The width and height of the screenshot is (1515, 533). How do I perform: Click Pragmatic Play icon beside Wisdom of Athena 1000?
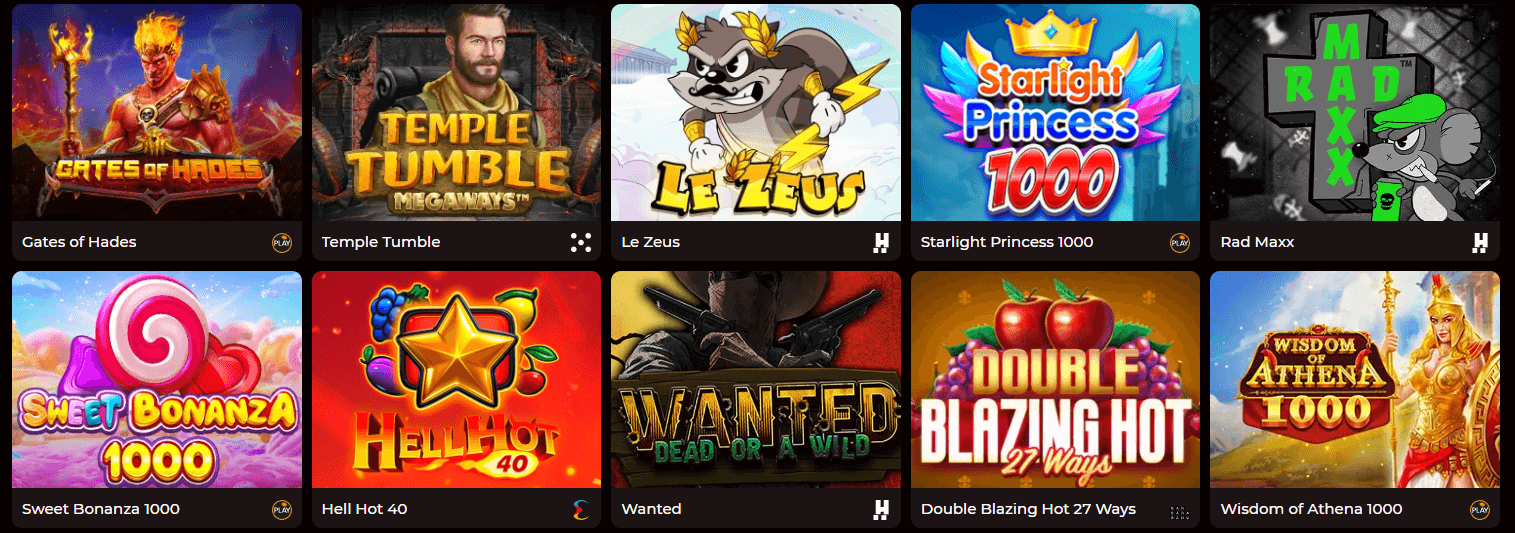(x=1480, y=510)
